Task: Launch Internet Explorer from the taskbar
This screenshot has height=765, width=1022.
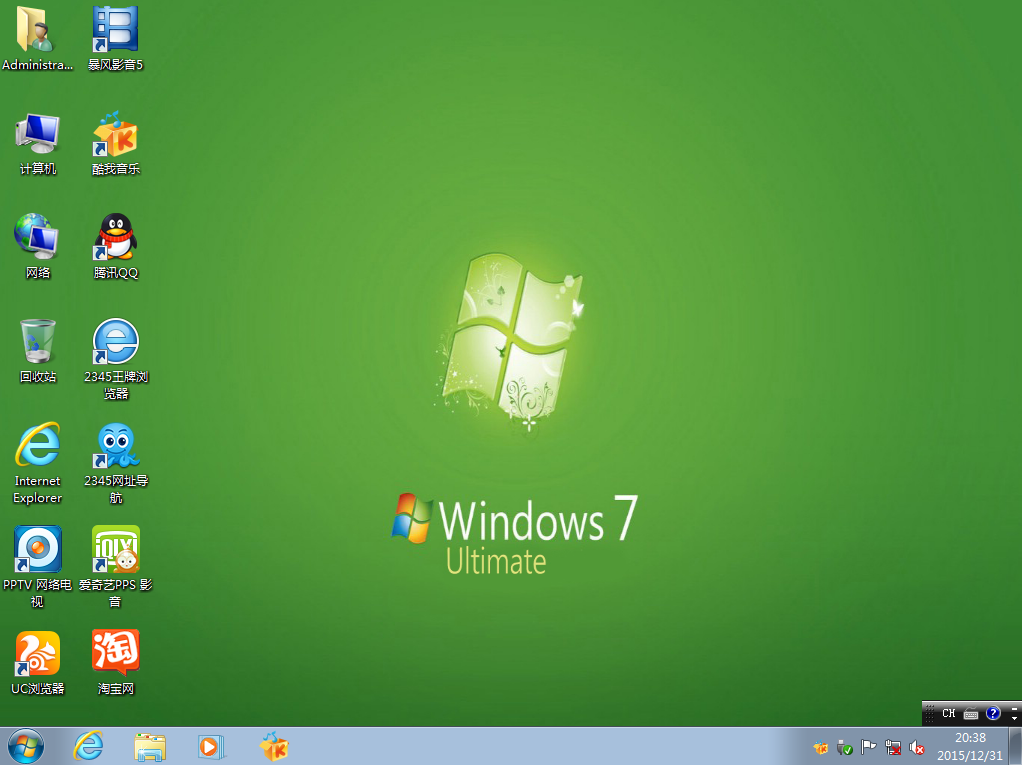Action: point(89,746)
